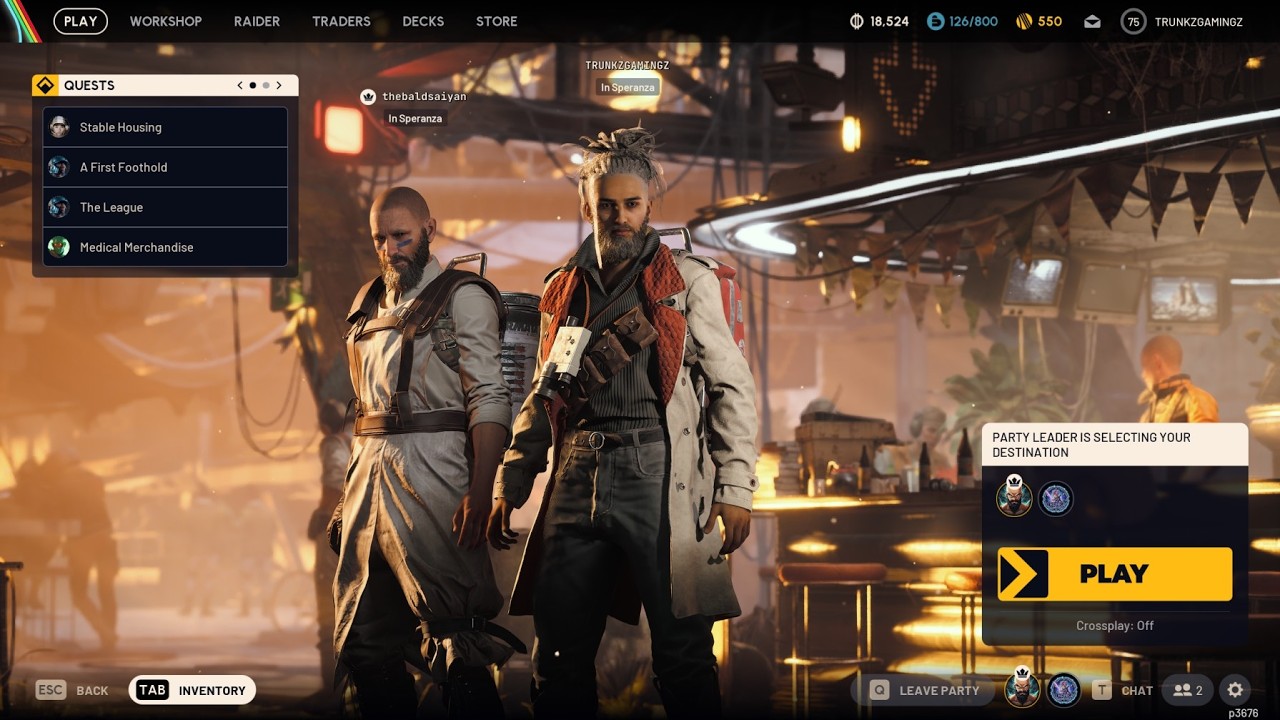Open the CHAT button

pyautogui.click(x=1122, y=690)
